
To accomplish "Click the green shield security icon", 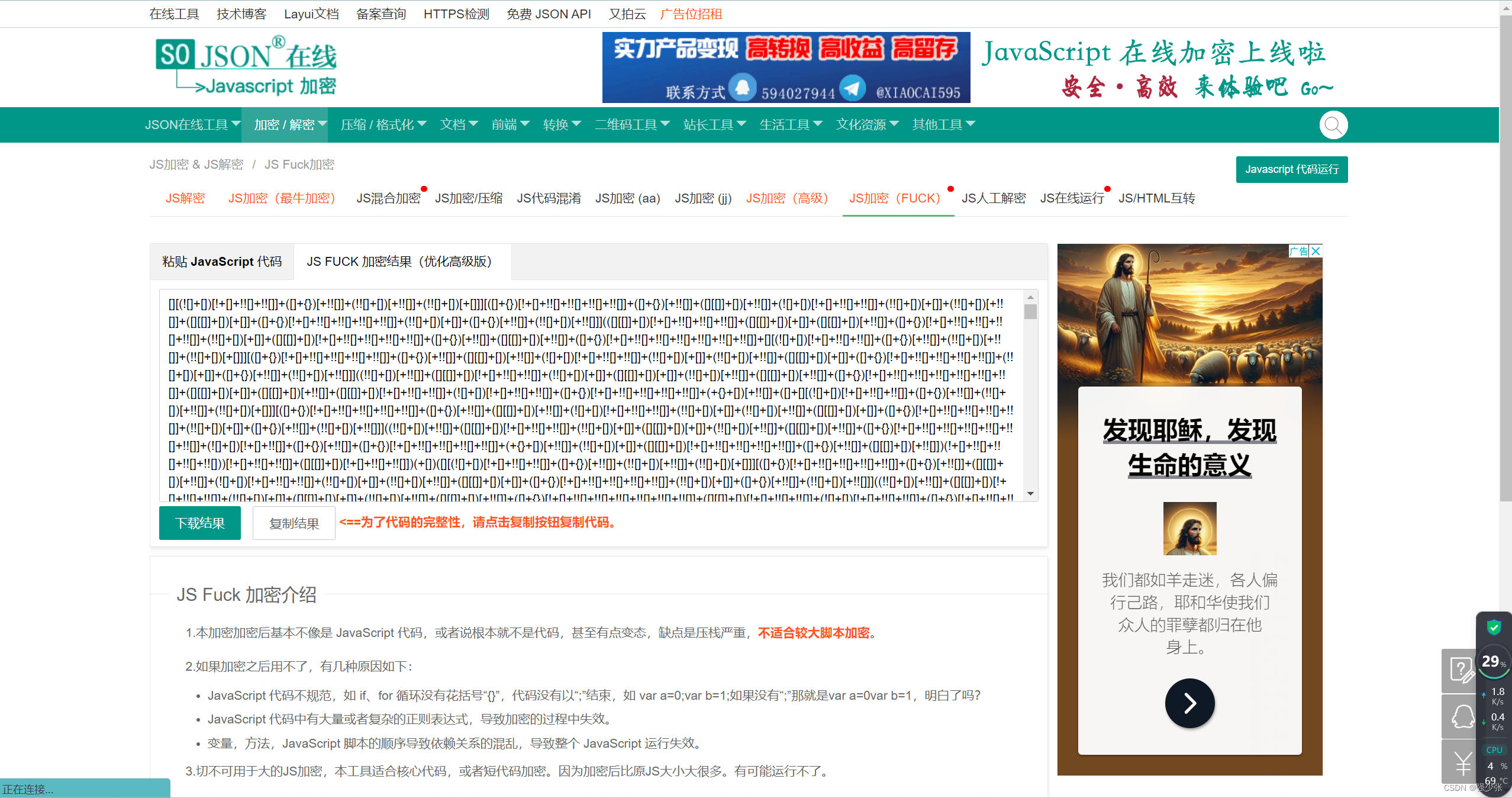I will (1494, 627).
